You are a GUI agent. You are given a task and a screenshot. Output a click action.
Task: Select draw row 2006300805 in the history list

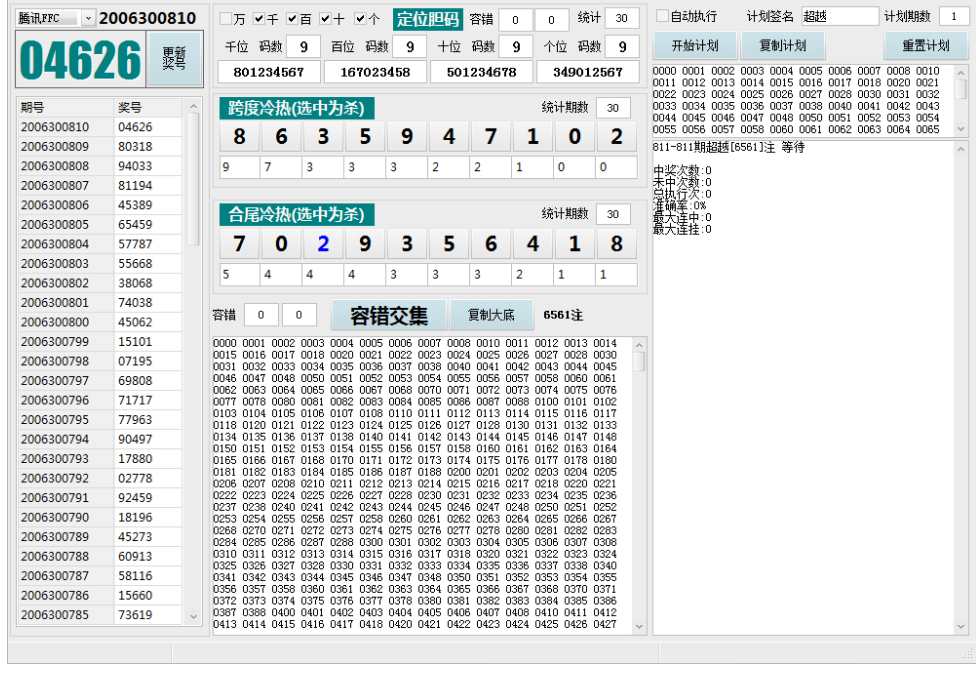tap(100, 224)
